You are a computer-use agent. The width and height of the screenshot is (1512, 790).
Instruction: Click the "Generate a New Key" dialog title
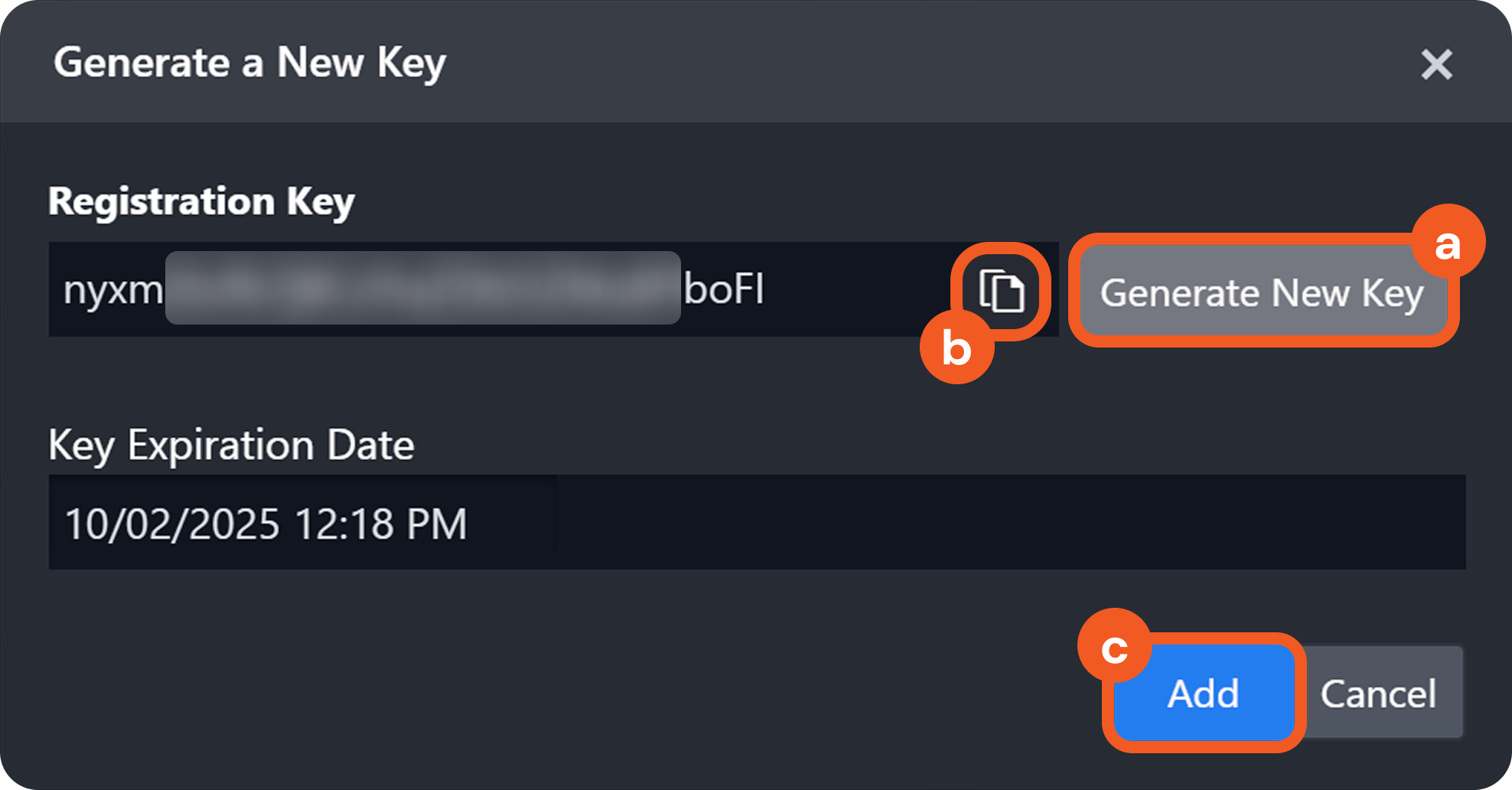249,63
